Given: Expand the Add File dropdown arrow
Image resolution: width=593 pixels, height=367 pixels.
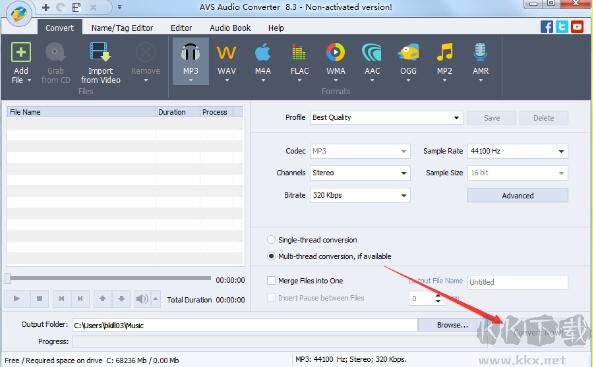Looking at the screenshot, I should click(29, 80).
